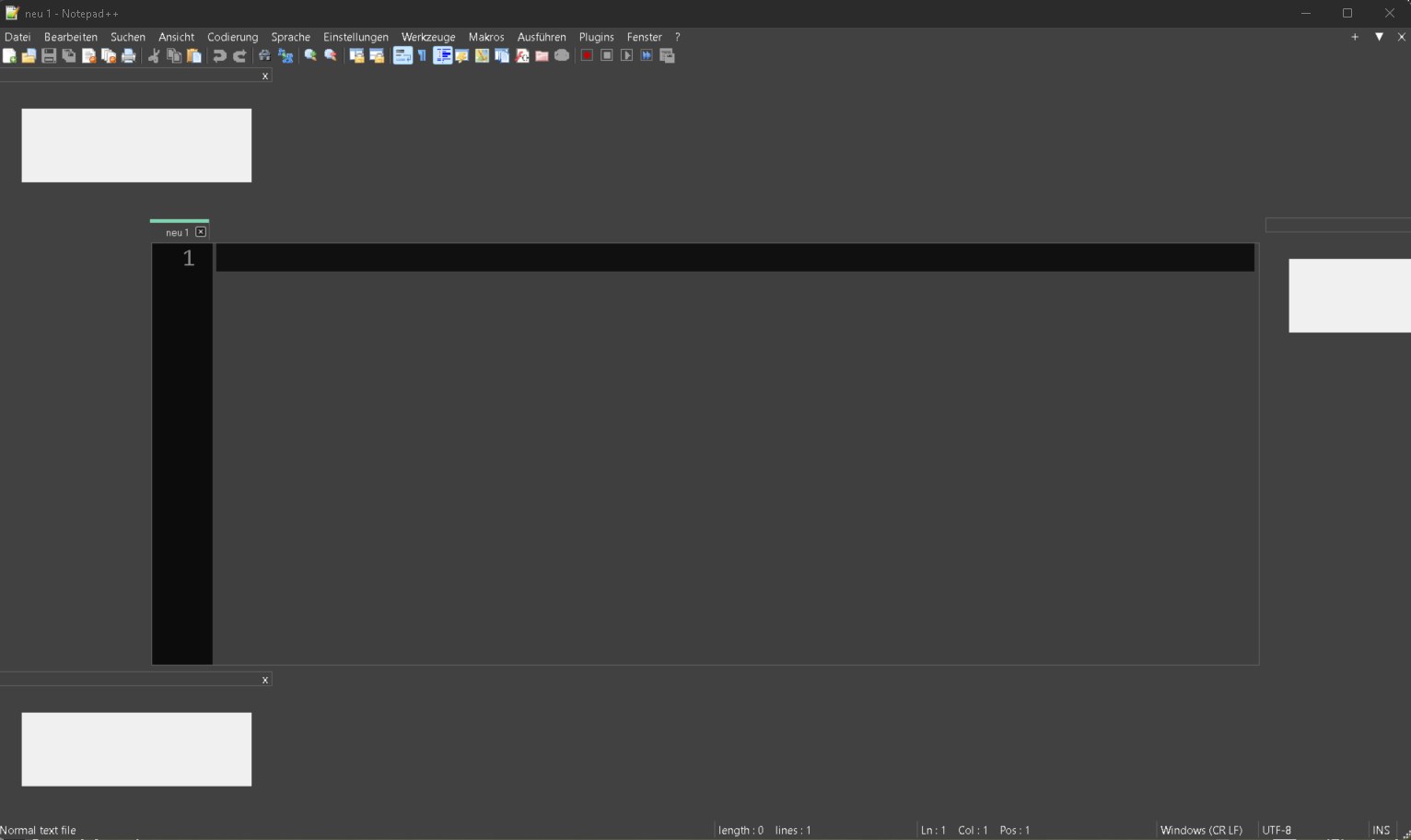Open the Sprache menu
The height and width of the screenshot is (840, 1411).
click(290, 37)
